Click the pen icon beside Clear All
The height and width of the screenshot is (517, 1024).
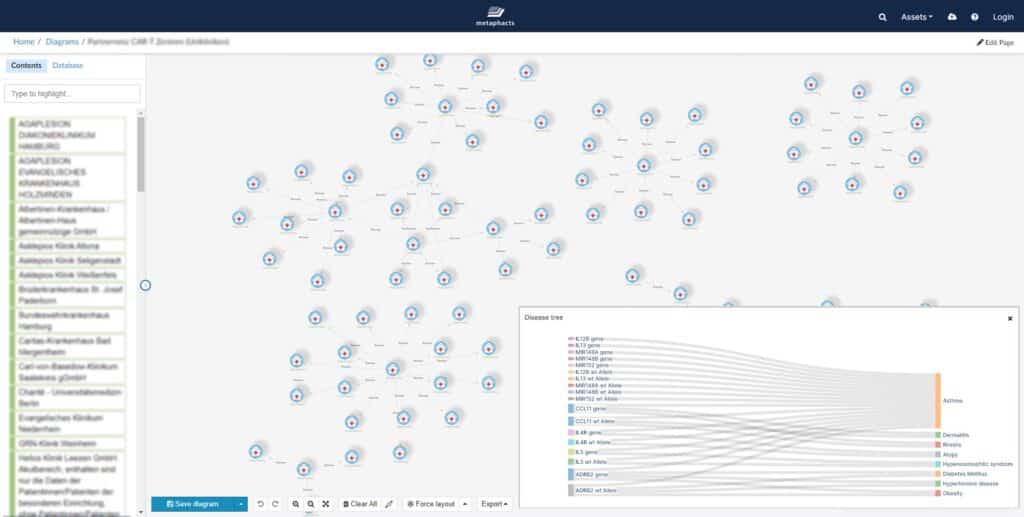click(x=389, y=504)
